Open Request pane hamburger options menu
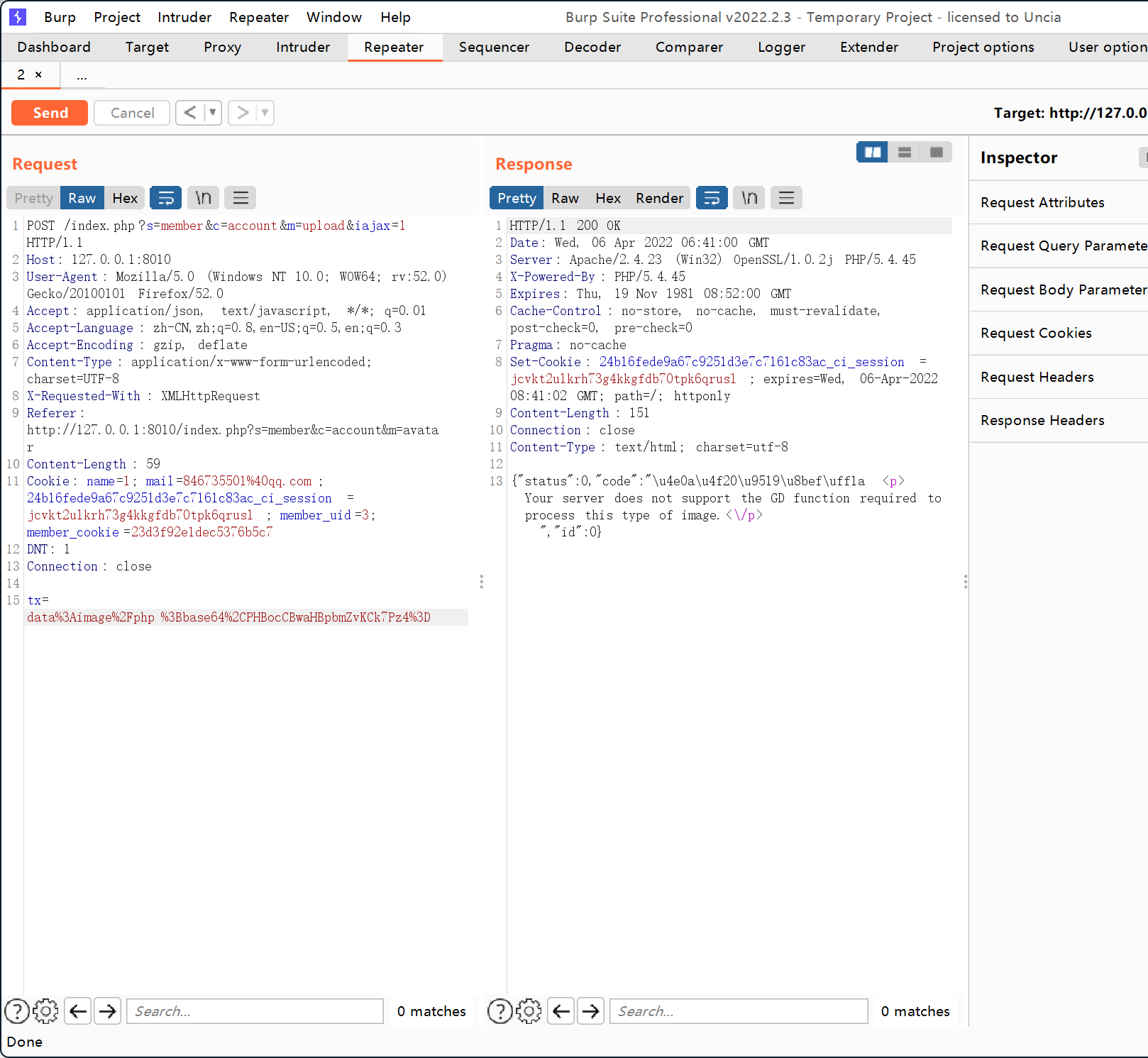Viewport: 1148px width, 1058px height. (241, 198)
